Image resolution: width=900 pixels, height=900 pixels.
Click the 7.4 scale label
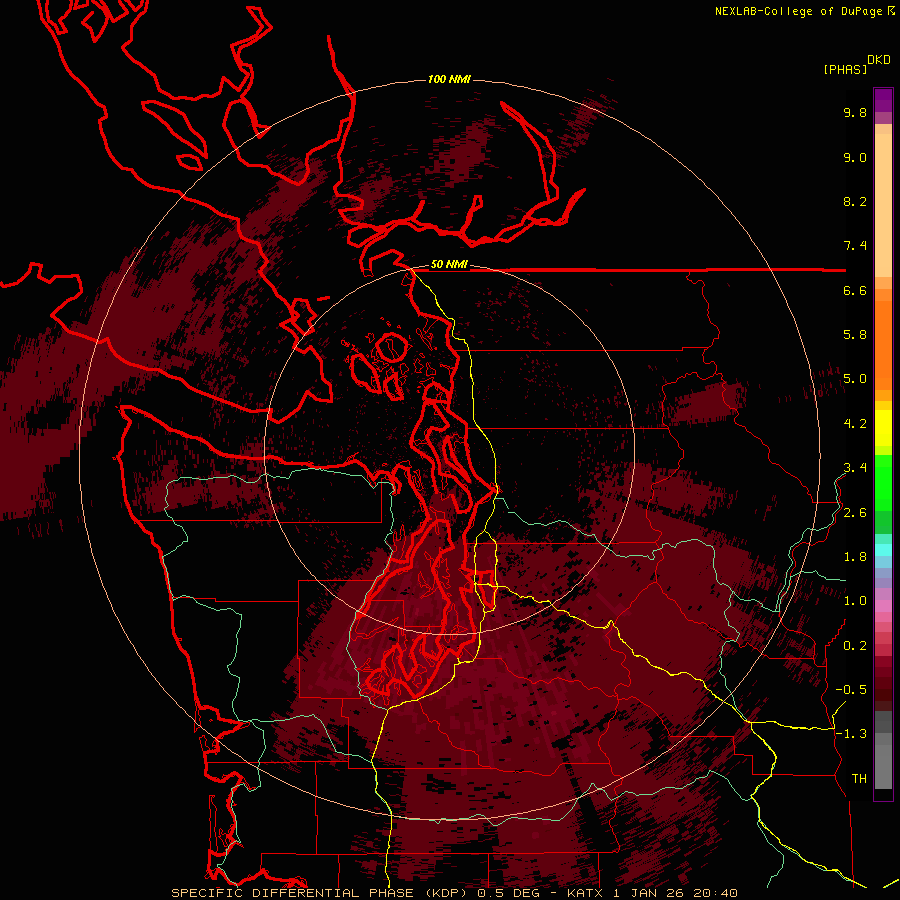pyautogui.click(x=855, y=246)
